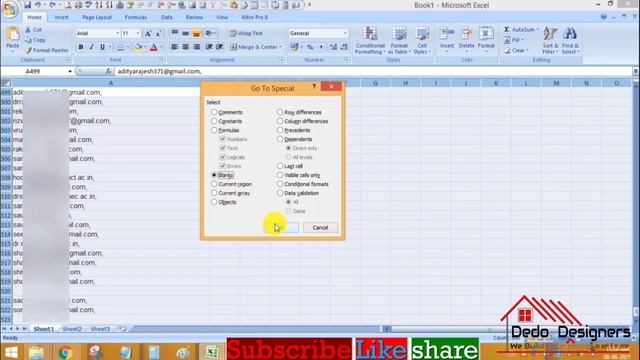Switch to the Insert ribbon tab

(x=62, y=18)
